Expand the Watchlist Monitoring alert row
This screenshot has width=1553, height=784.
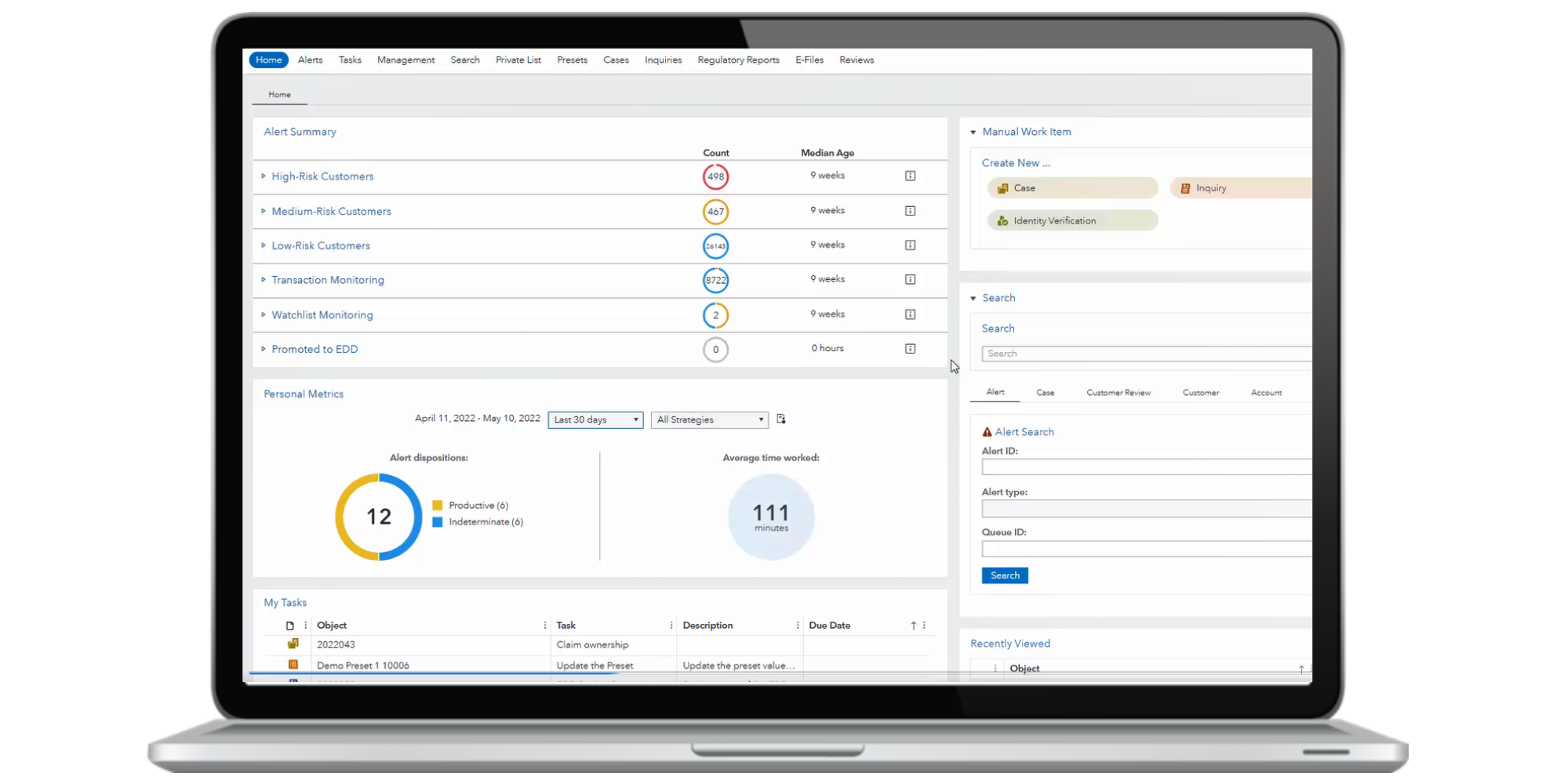pos(264,314)
